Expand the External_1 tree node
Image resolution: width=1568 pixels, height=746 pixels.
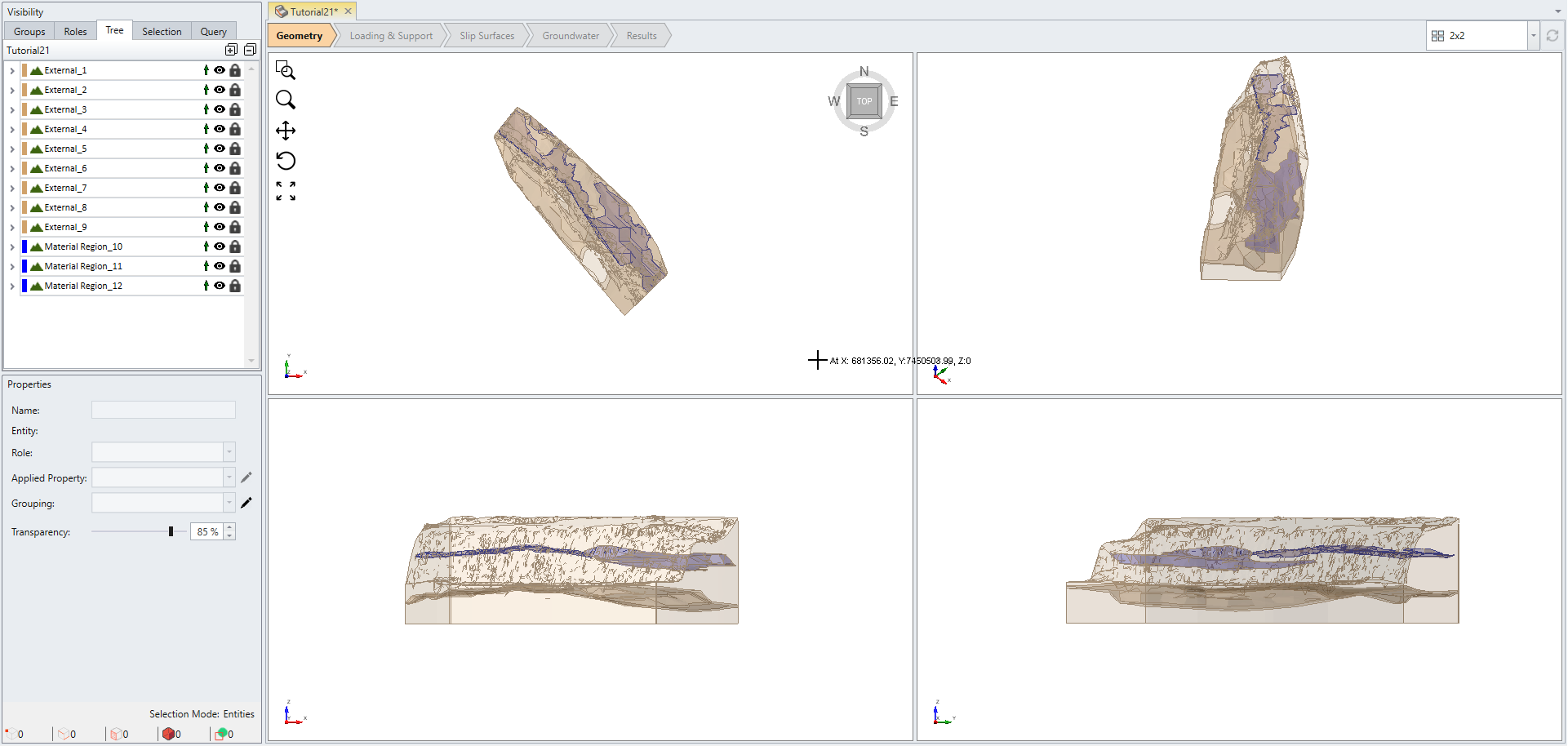(x=11, y=70)
